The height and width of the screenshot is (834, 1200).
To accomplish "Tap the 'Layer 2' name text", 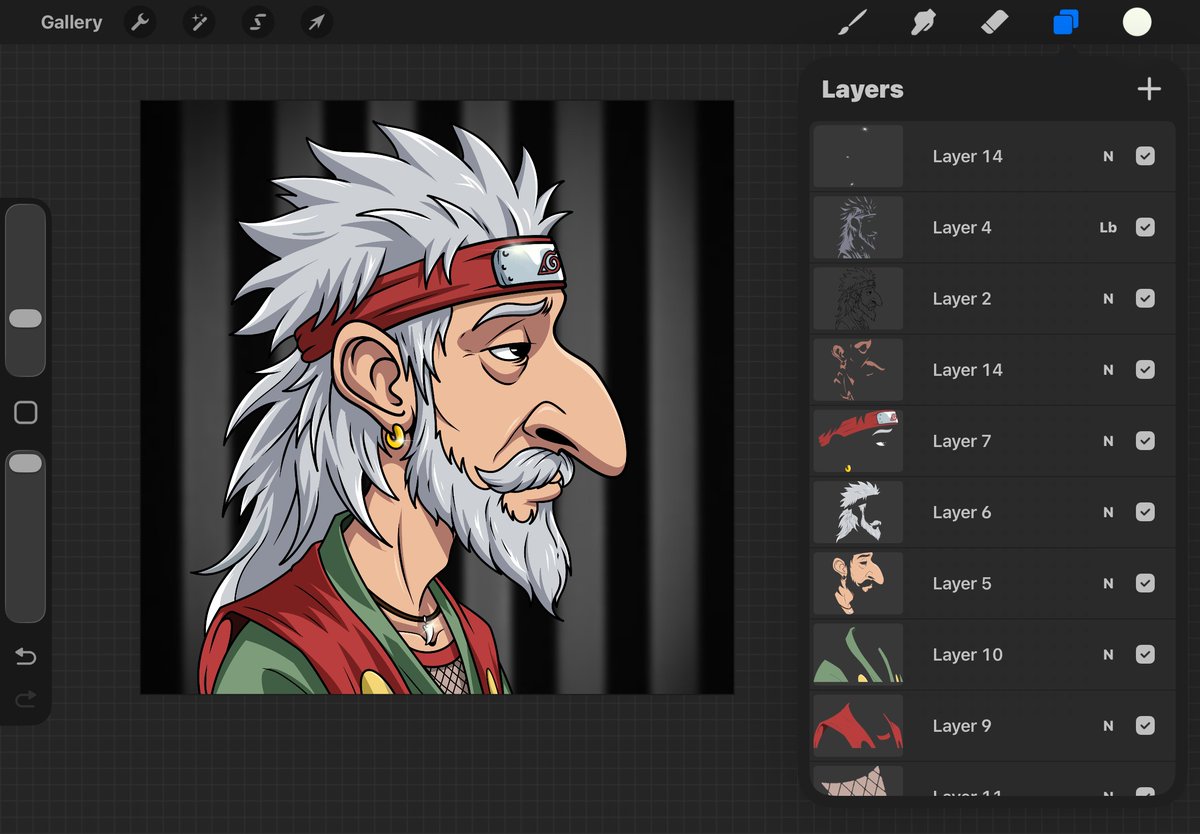I will tap(962, 298).
